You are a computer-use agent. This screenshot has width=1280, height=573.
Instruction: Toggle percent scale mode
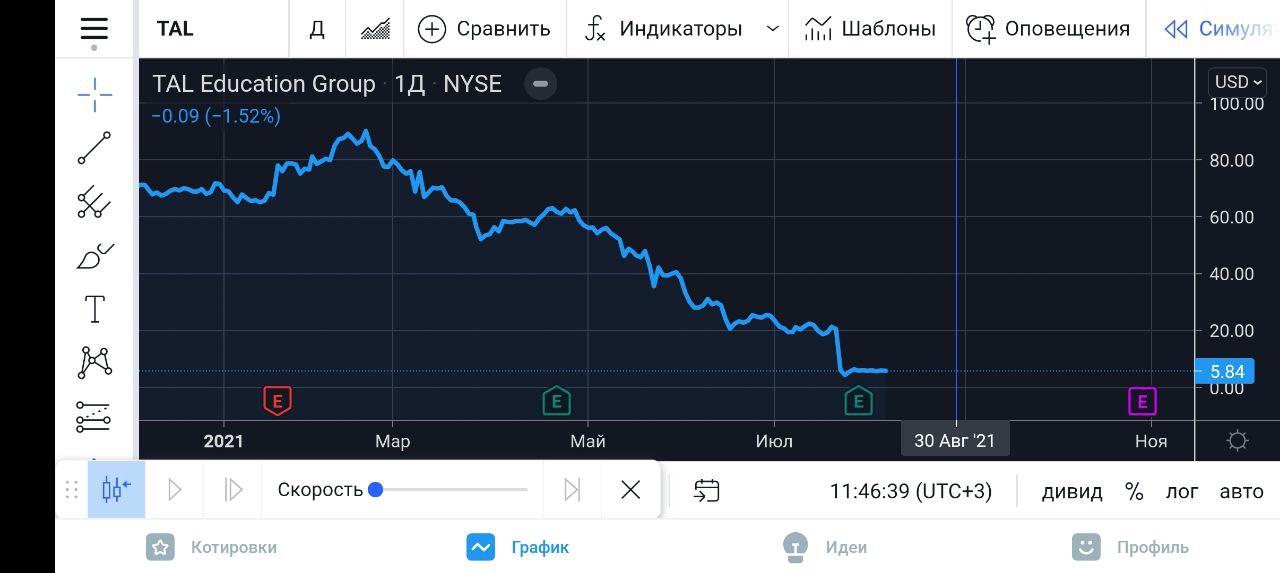tap(1134, 491)
